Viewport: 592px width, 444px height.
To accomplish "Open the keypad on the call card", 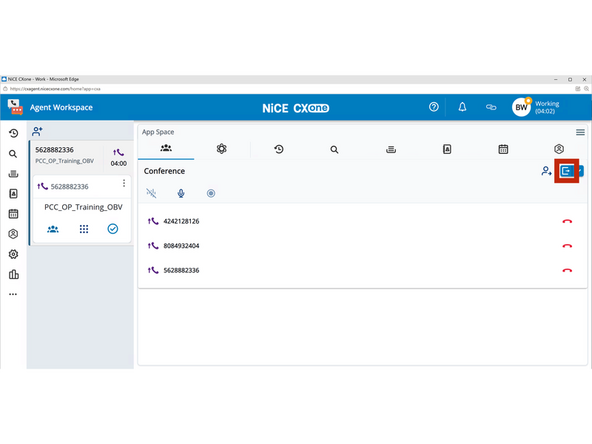I will [x=84, y=229].
